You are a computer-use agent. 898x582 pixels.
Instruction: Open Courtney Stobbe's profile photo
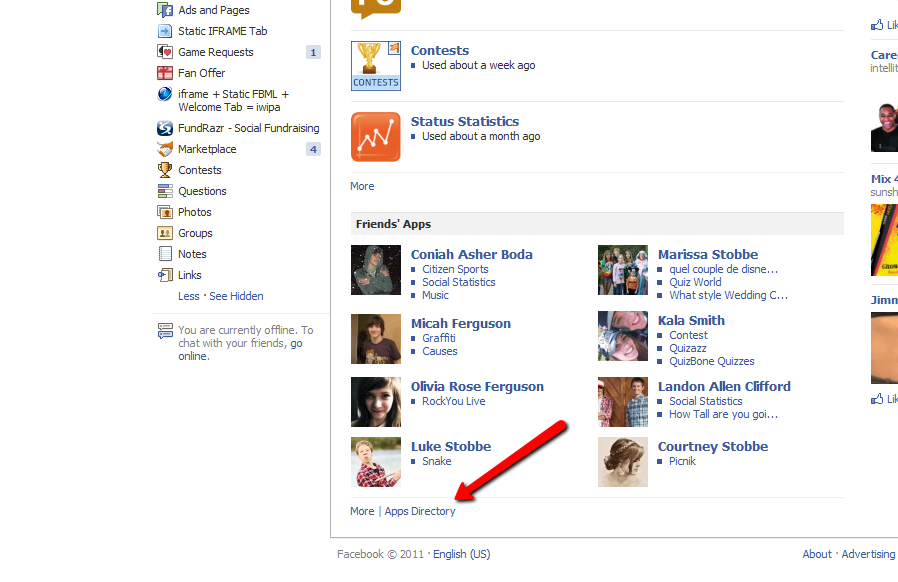pyautogui.click(x=623, y=462)
